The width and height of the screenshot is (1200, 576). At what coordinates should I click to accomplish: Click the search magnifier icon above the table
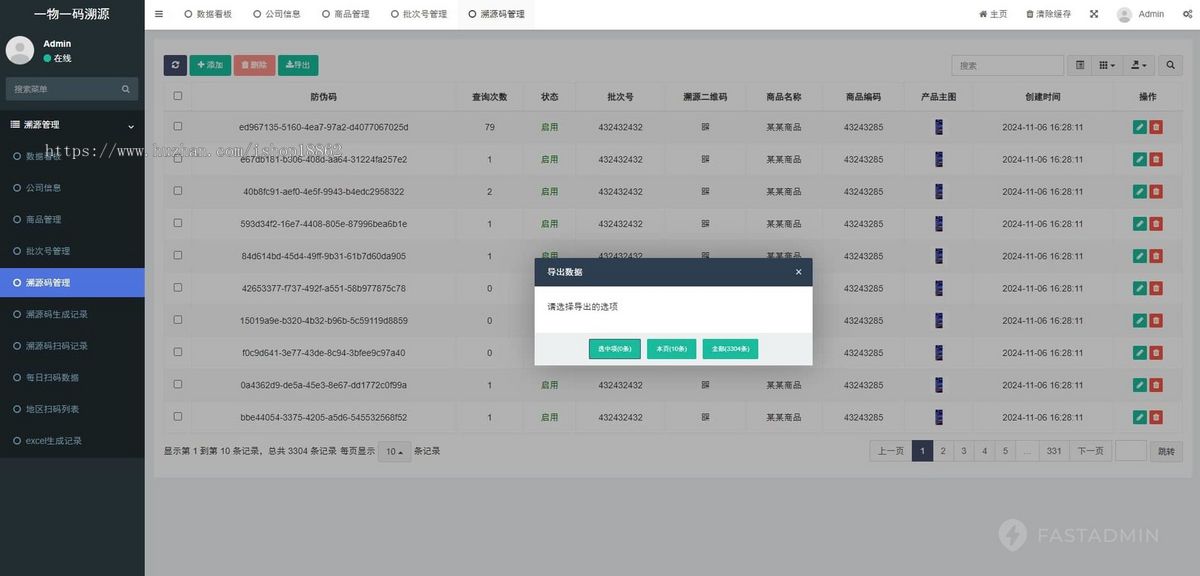click(x=1170, y=64)
